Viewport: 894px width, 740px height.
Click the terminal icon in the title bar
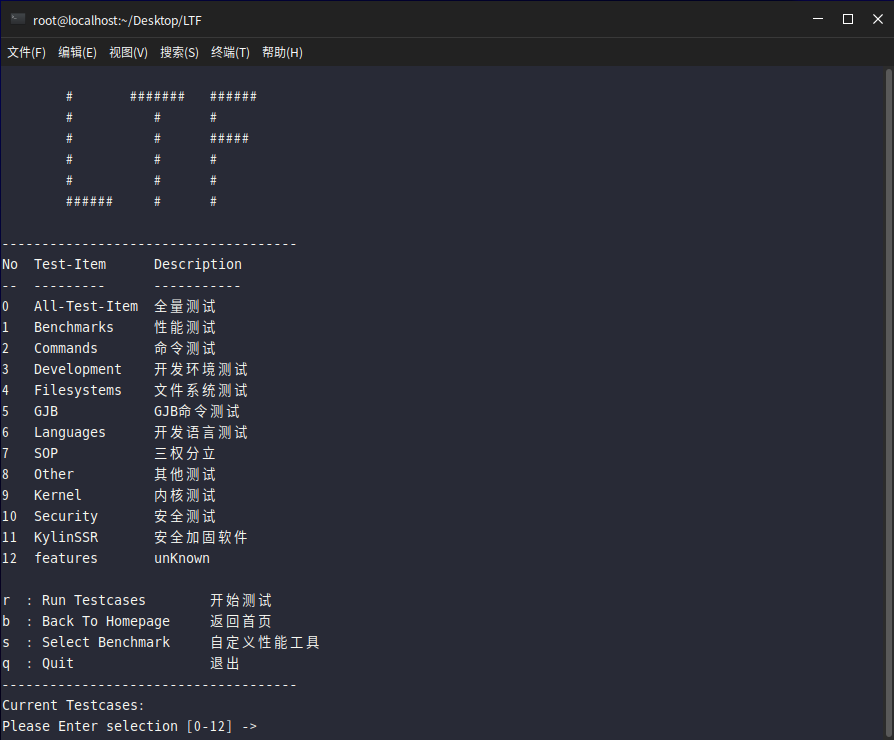pyautogui.click(x=17, y=19)
